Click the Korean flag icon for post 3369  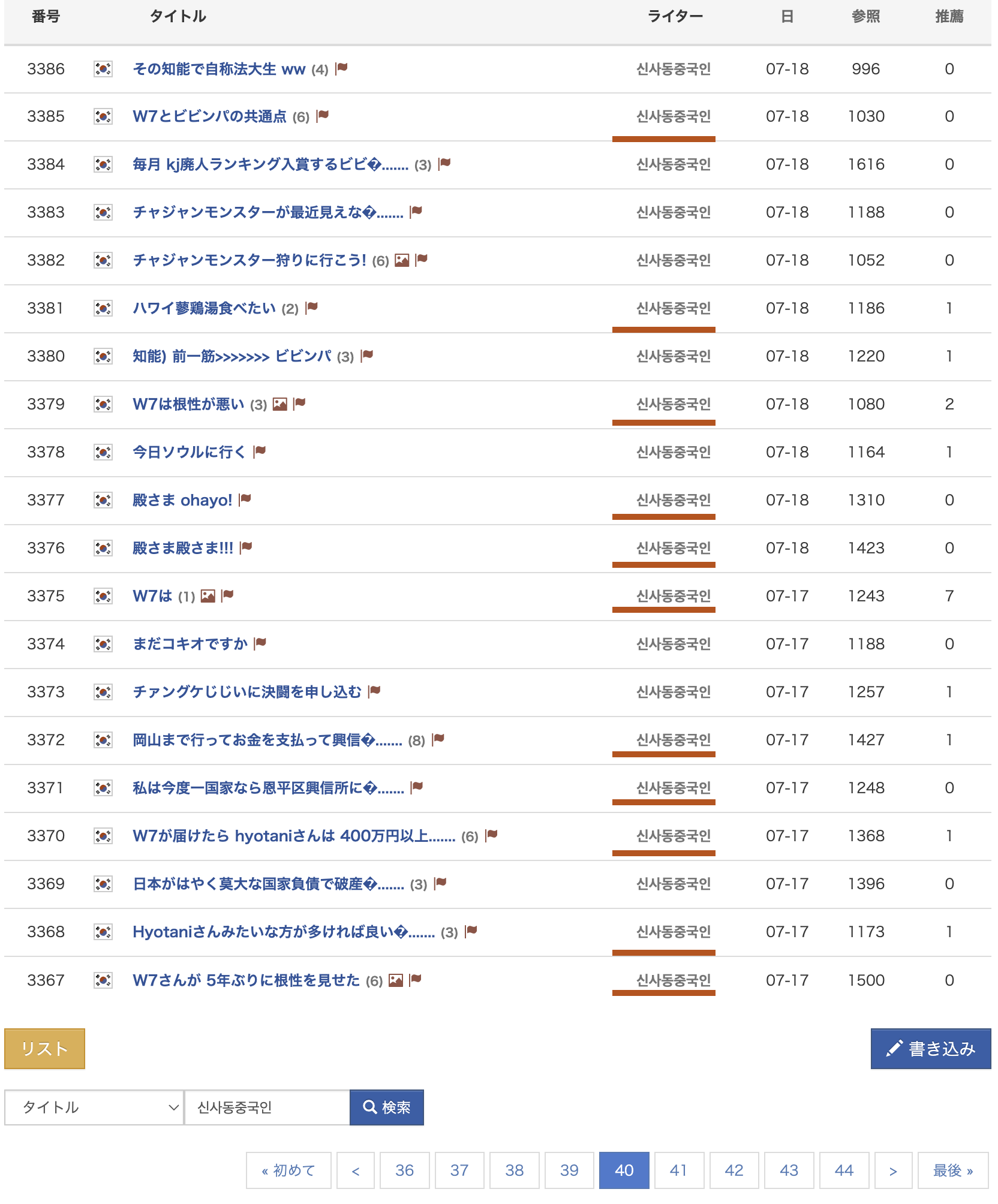[x=103, y=884]
